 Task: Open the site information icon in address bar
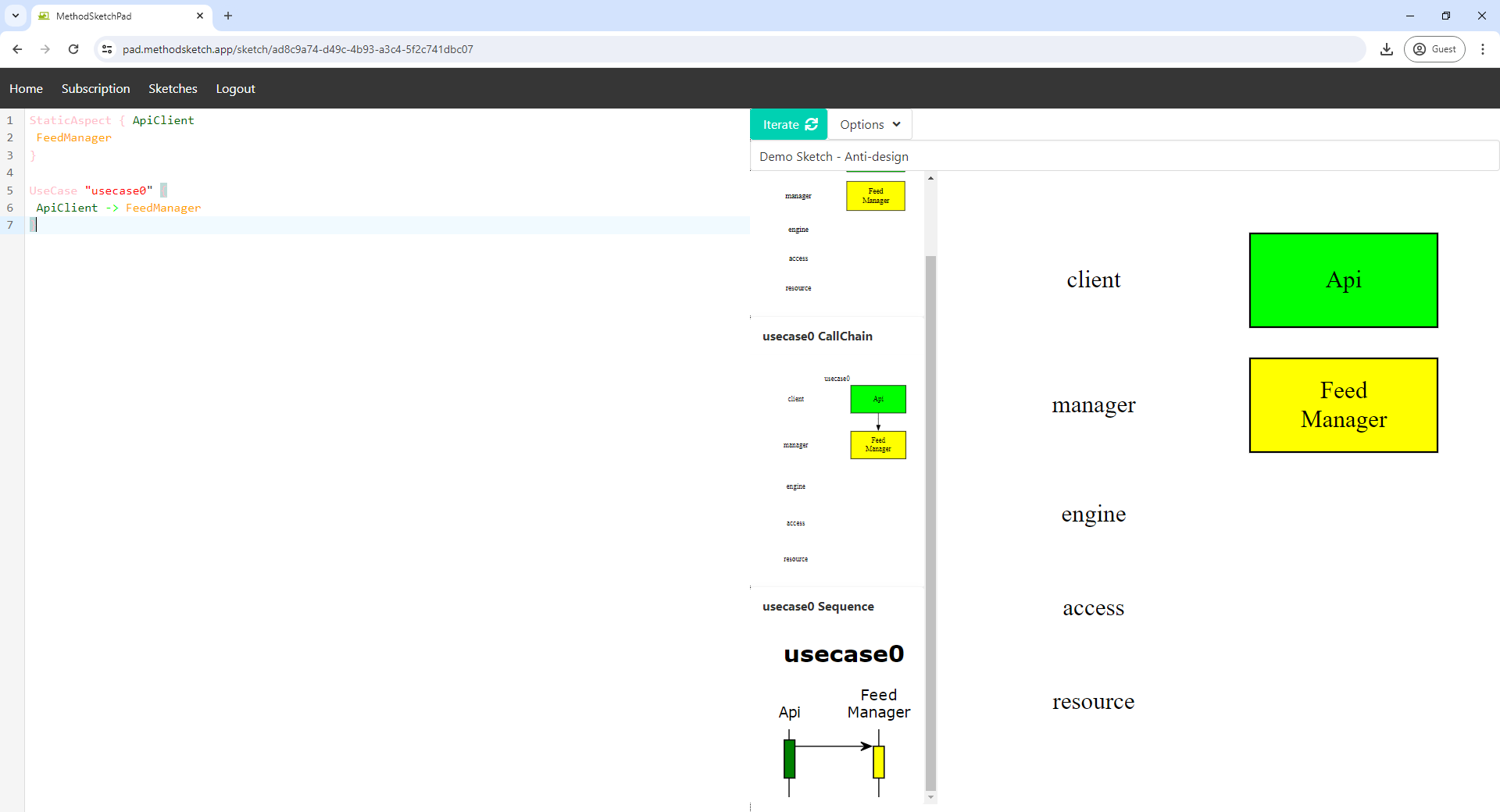pyautogui.click(x=107, y=49)
